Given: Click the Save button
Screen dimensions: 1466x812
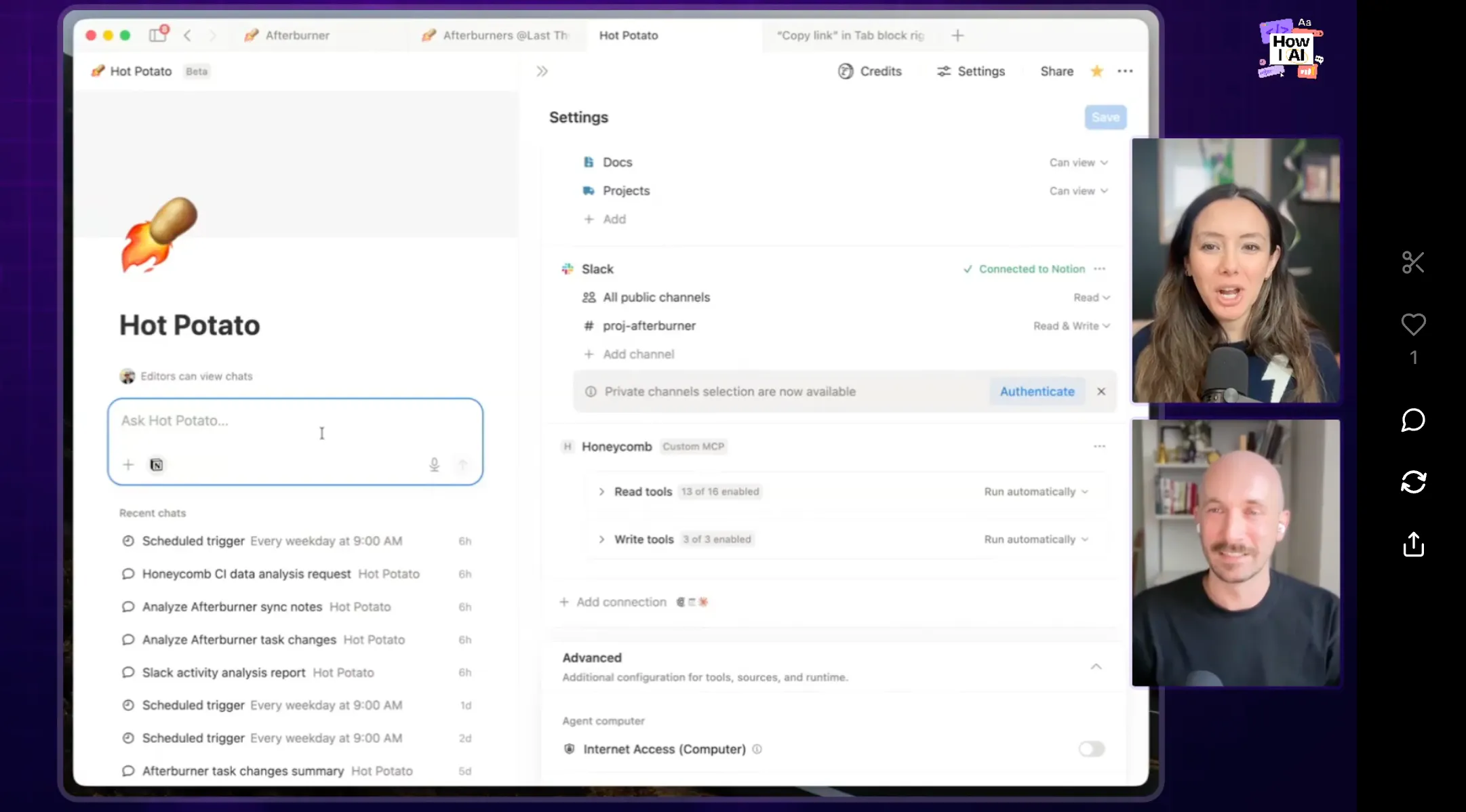Looking at the screenshot, I should coord(1105,117).
